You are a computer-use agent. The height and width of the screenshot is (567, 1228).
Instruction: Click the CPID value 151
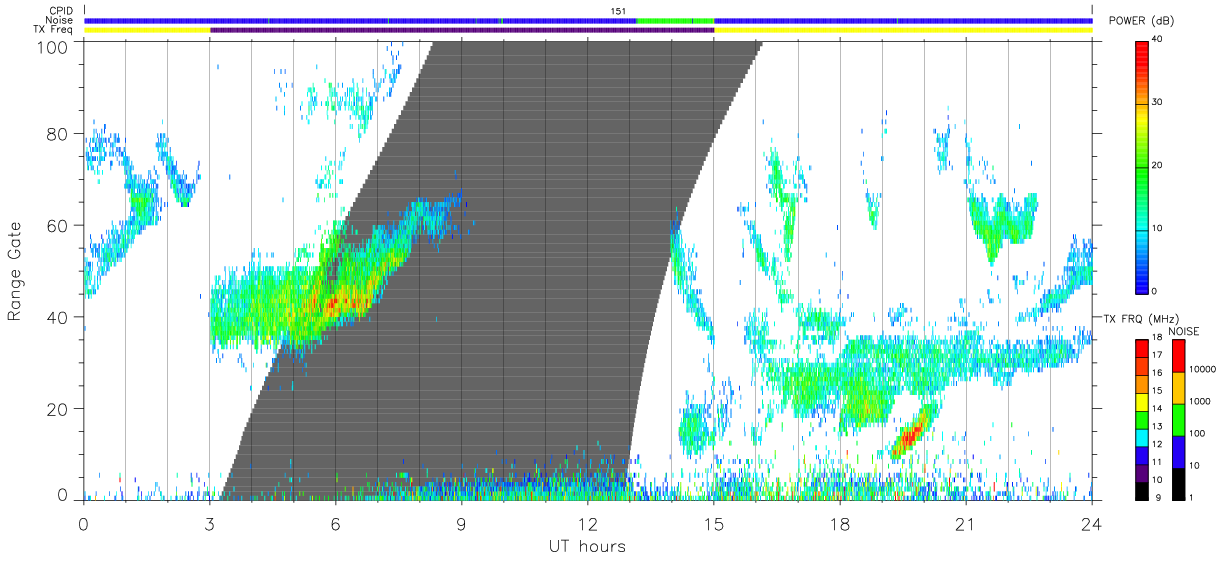point(618,11)
